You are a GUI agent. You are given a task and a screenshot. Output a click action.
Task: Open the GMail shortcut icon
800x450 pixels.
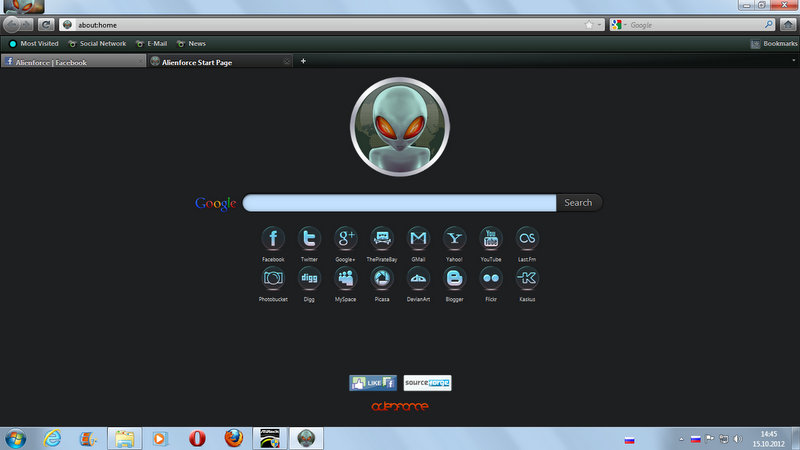(418, 238)
